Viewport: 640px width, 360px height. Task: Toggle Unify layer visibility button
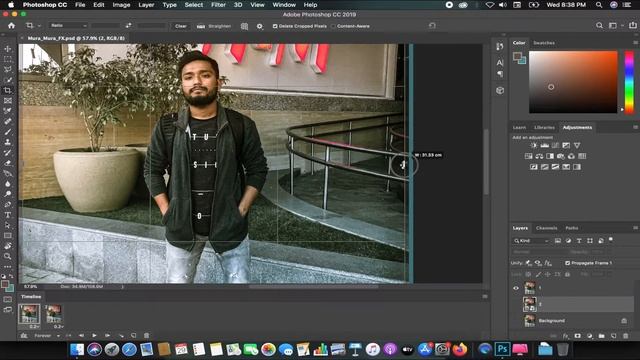coord(538,263)
